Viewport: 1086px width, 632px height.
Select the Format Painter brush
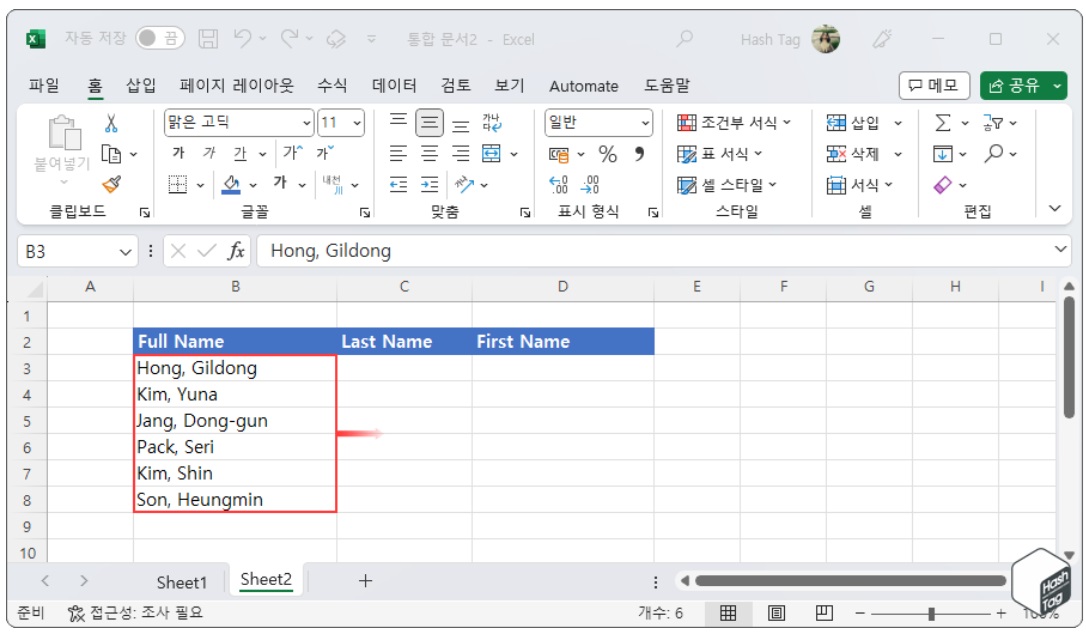pos(111,184)
